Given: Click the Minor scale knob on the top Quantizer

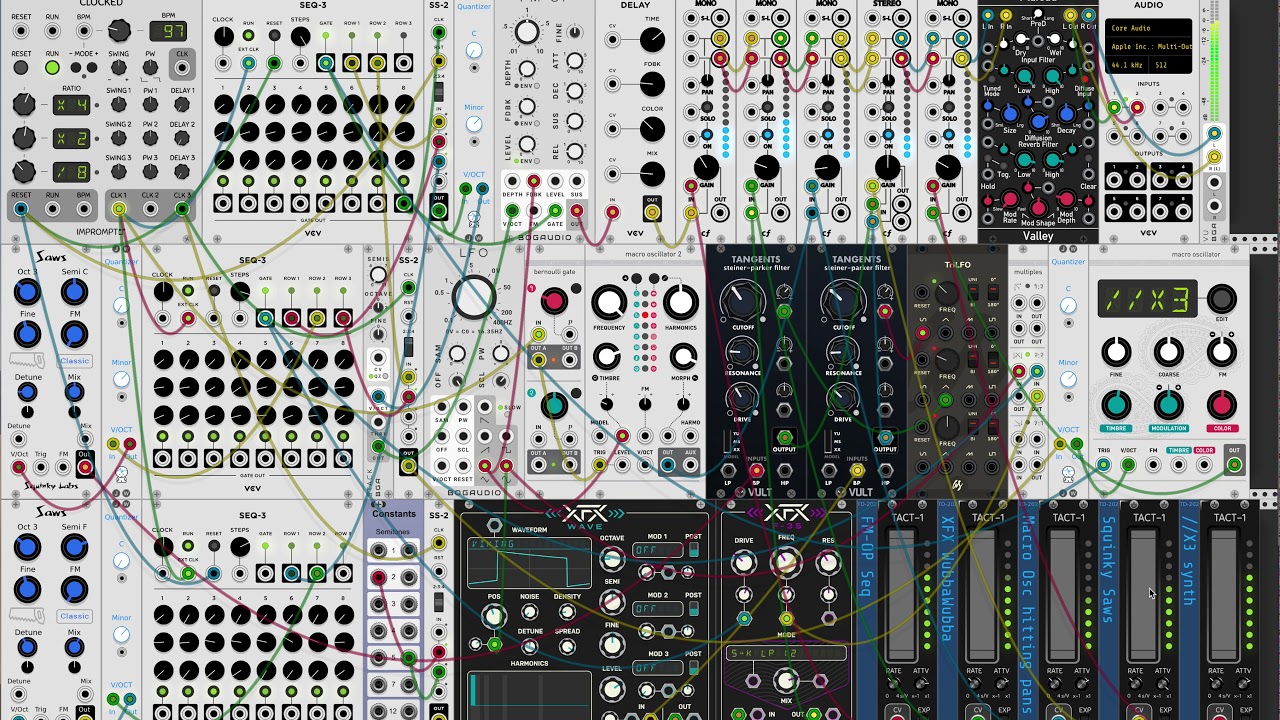Looking at the screenshot, I should click(474, 123).
